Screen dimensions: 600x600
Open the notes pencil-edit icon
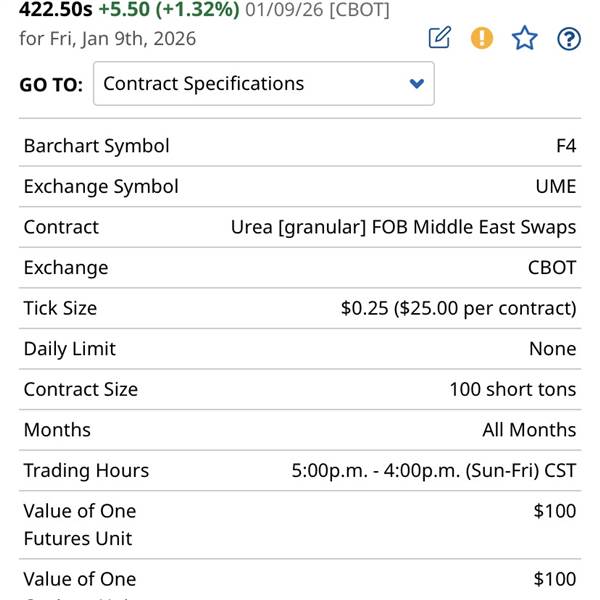tap(439, 38)
